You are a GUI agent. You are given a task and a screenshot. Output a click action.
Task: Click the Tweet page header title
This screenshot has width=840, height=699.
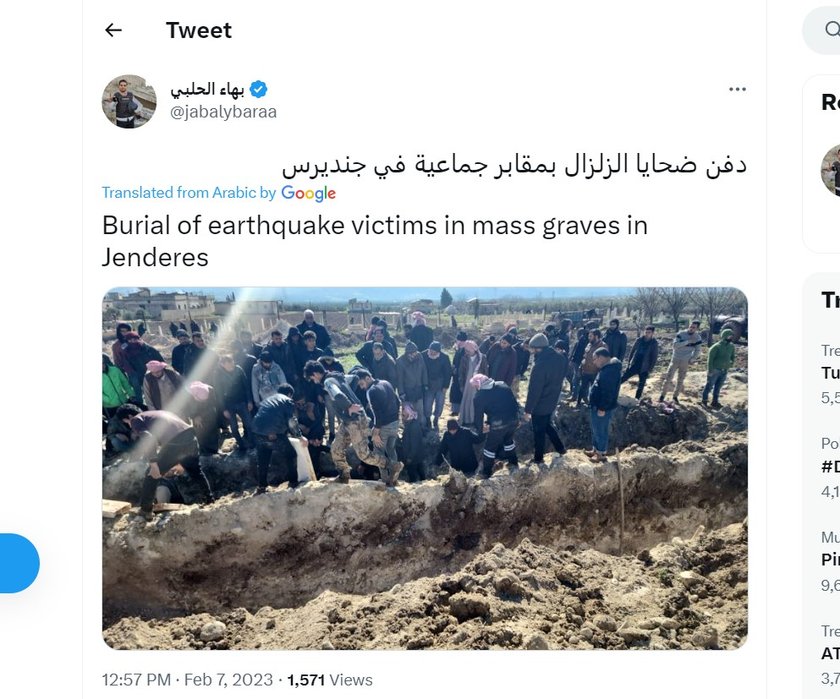(x=199, y=31)
